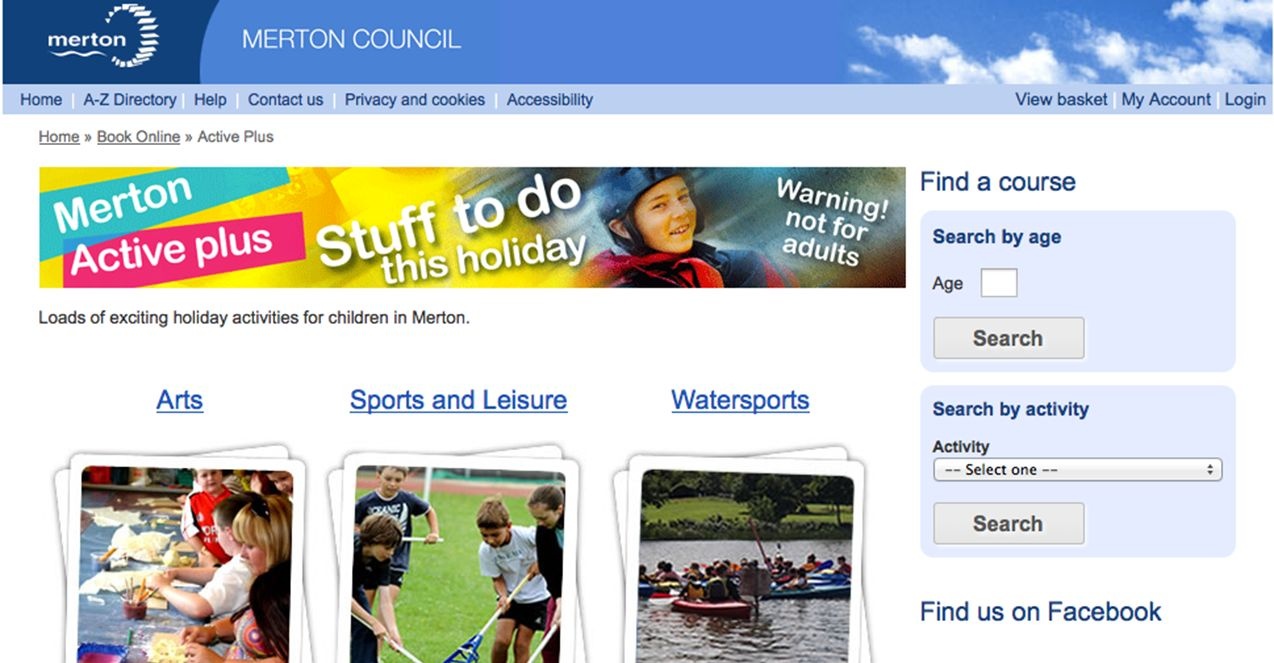Open My Account link
The width and height of the screenshot is (1274, 663).
click(1166, 100)
